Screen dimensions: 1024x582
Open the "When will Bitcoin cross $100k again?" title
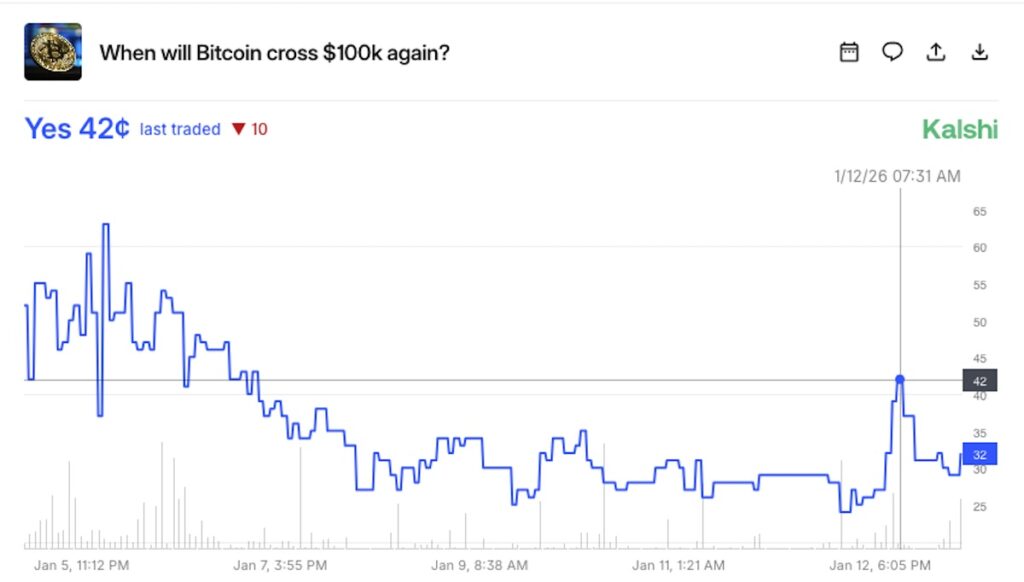tap(274, 53)
